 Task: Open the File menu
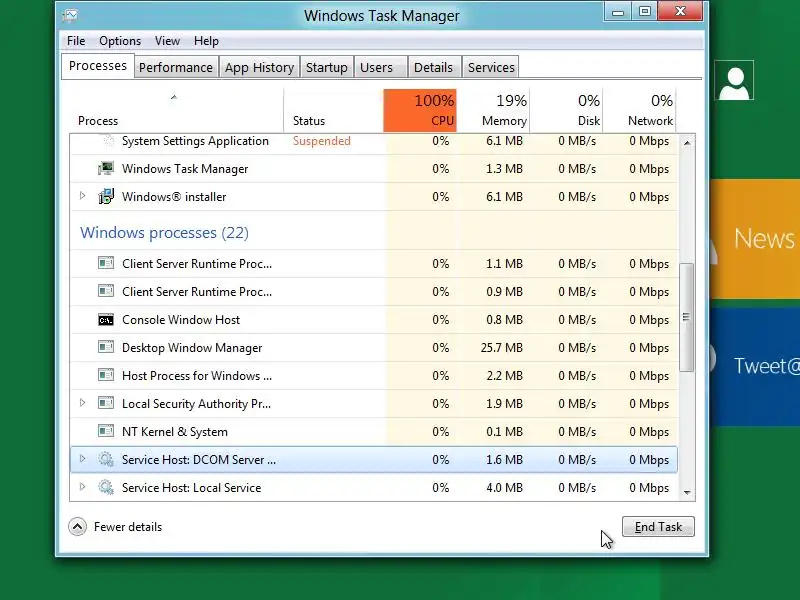pos(76,41)
